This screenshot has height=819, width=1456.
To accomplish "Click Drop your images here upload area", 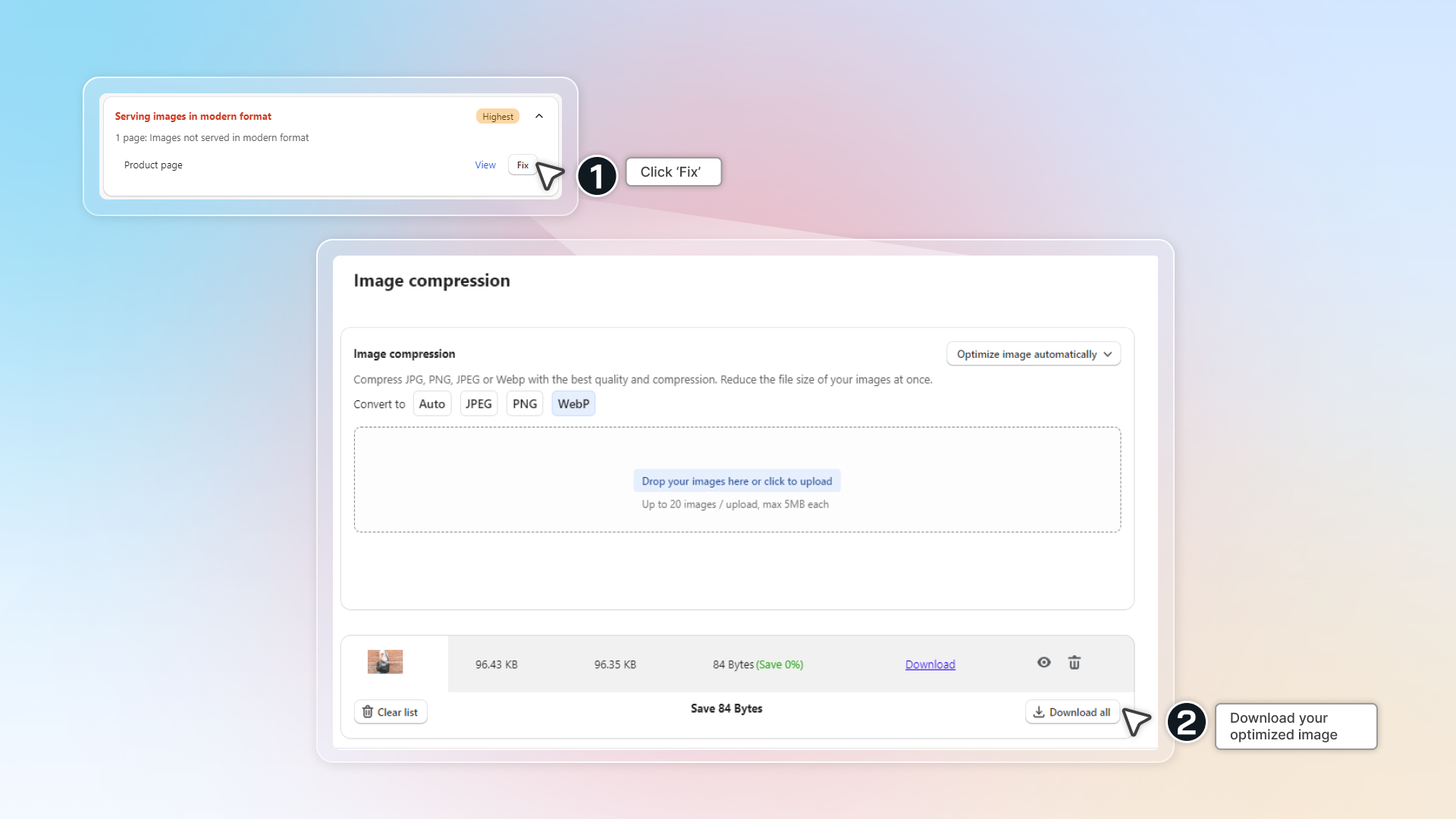I will [736, 482].
